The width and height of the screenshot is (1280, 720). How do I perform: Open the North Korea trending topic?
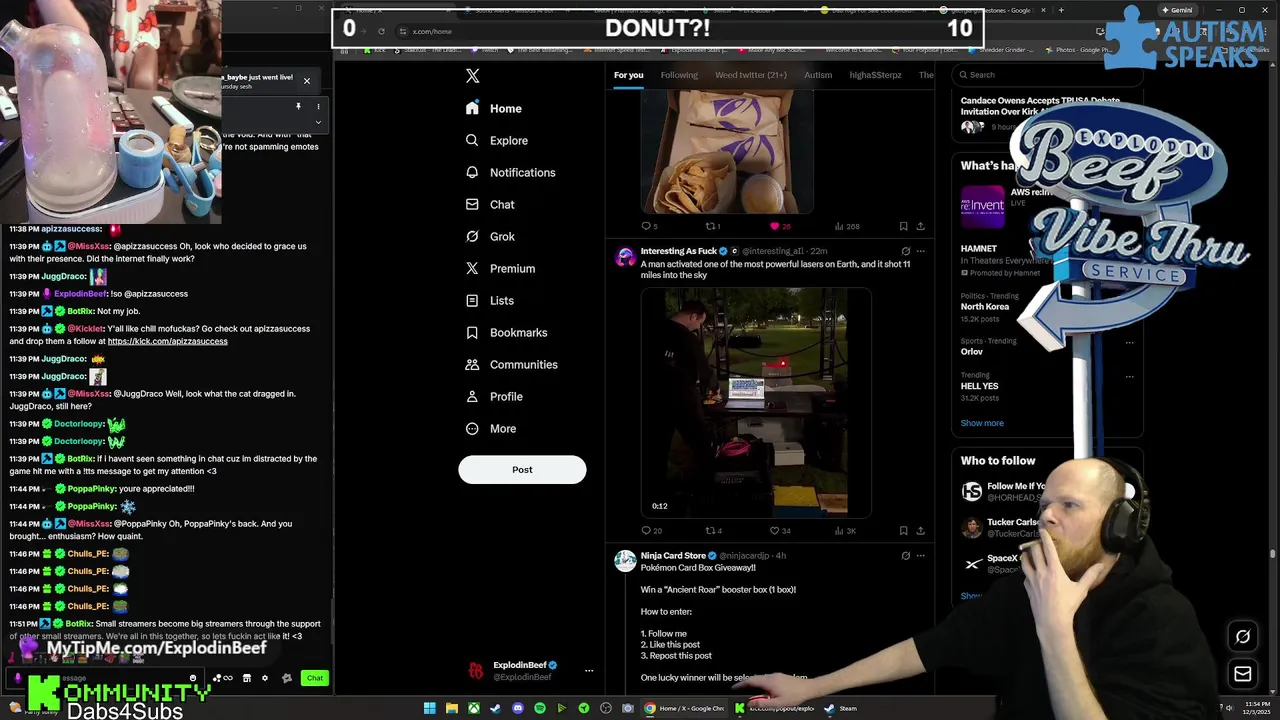pos(985,307)
